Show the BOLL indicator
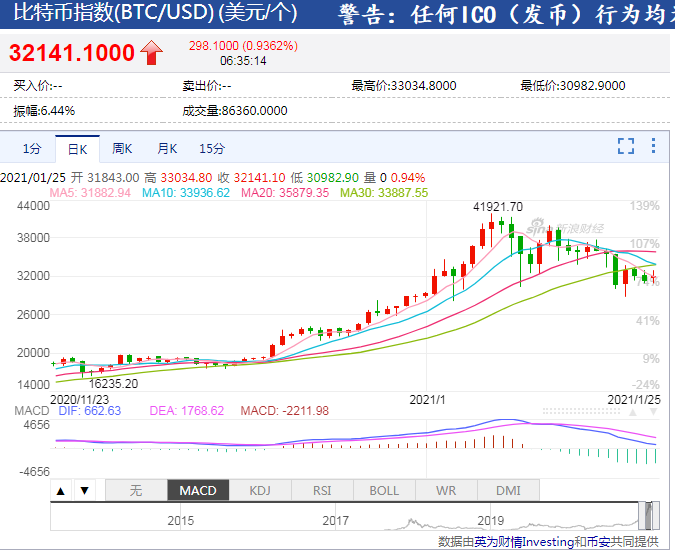This screenshot has height=552, width=675. [383, 490]
